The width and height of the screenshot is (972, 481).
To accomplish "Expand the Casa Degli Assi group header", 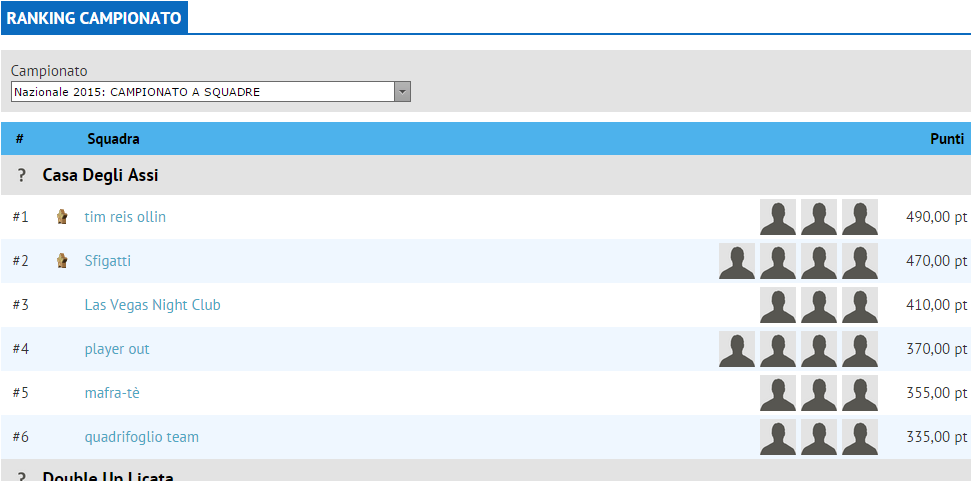I will coord(100,175).
